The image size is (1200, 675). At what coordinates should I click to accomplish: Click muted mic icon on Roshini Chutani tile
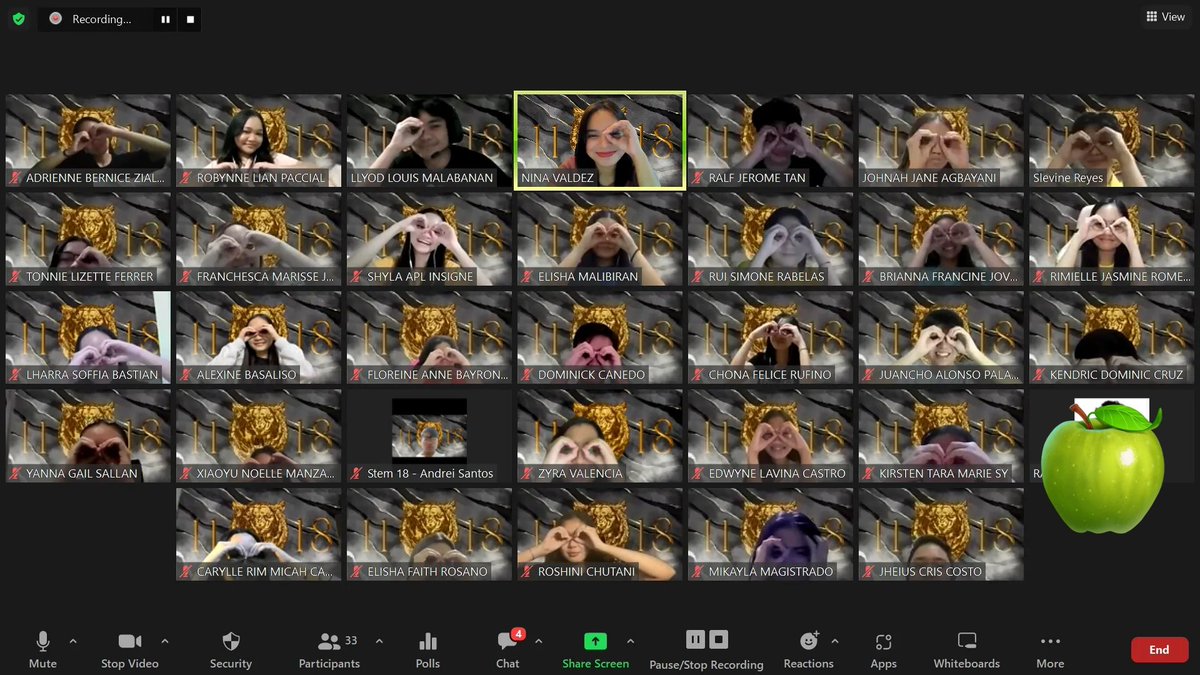pyautogui.click(x=527, y=572)
